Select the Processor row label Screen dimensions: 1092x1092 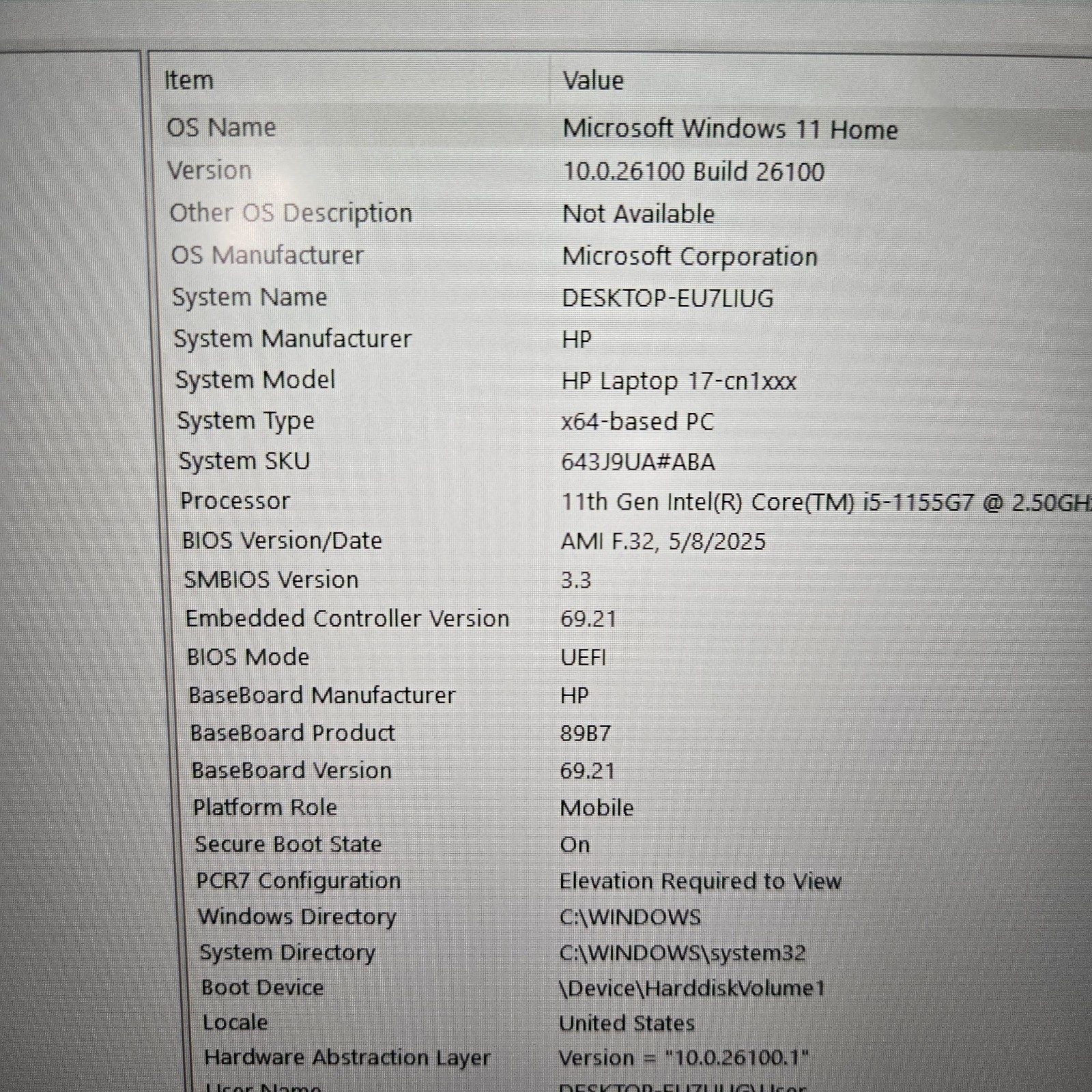[235, 501]
